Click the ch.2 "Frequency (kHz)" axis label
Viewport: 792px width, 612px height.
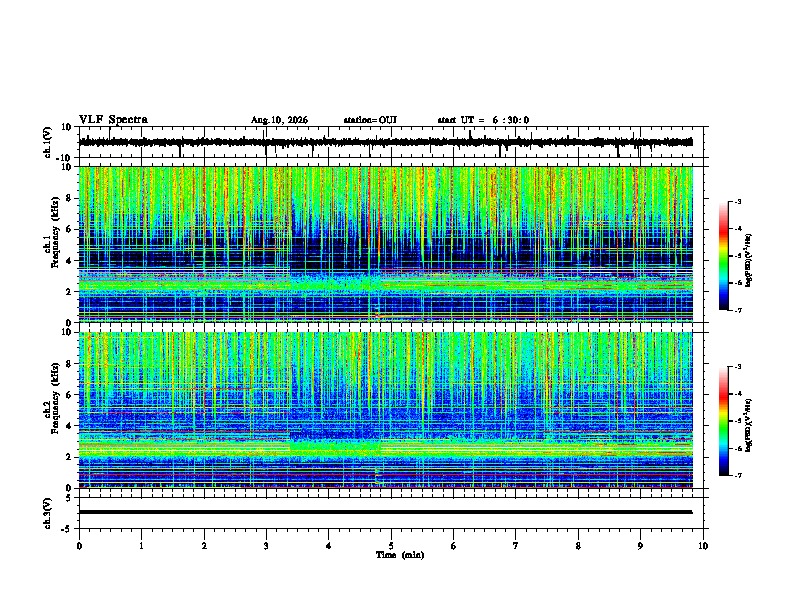click(55, 398)
